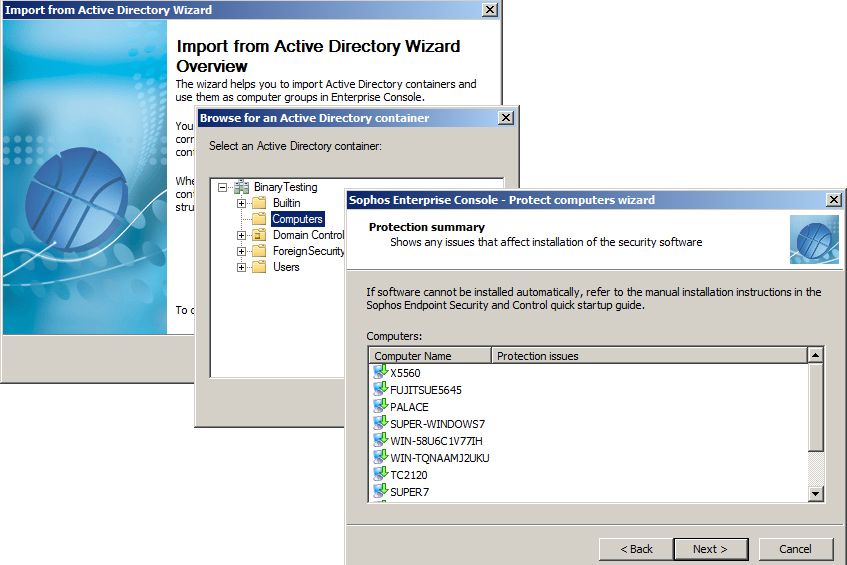Sort by the Protection issues column header
This screenshot has height=565, width=847.
click(649, 355)
